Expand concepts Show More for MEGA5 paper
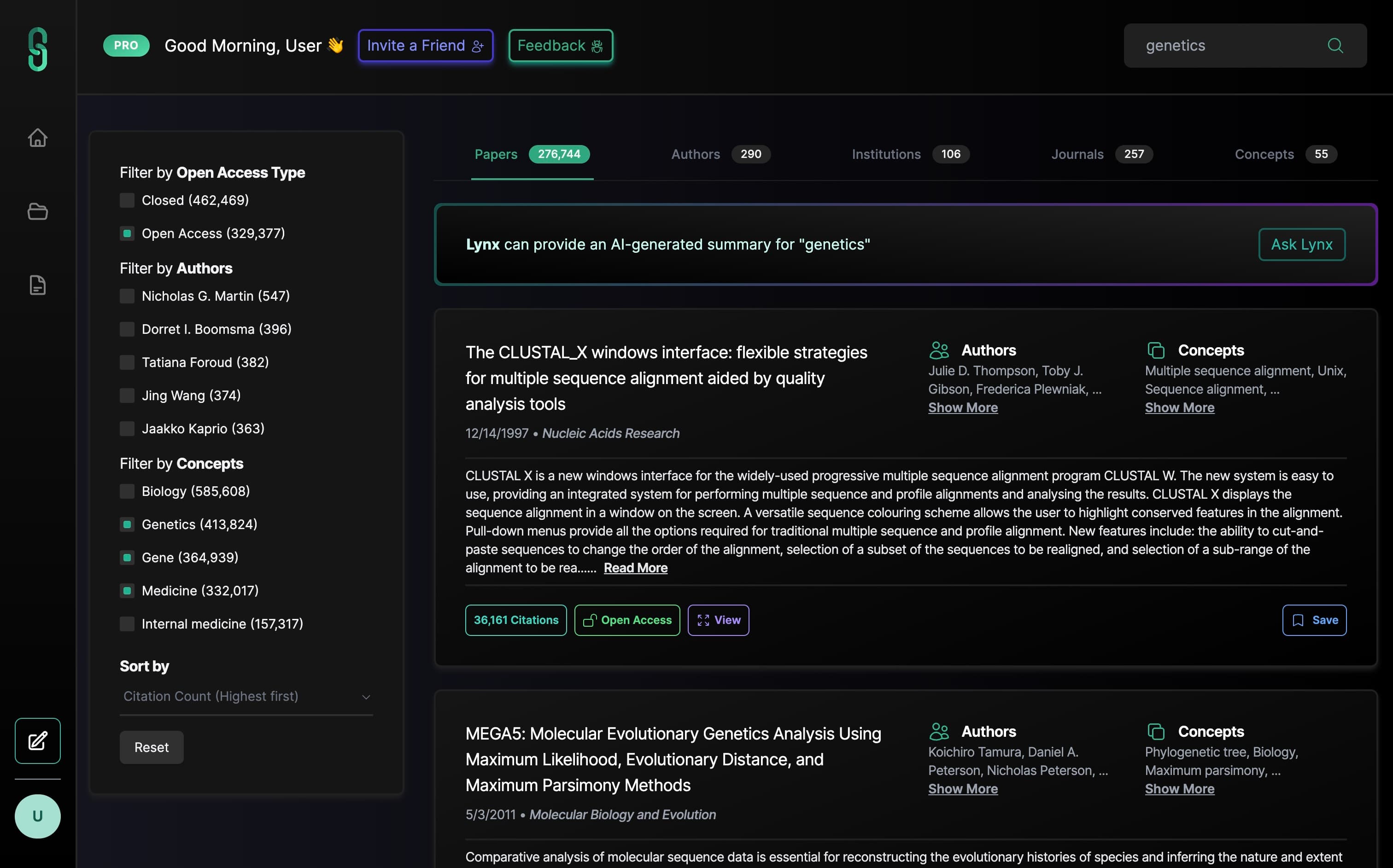Screen dimensions: 1393x868 click(x=1179, y=789)
